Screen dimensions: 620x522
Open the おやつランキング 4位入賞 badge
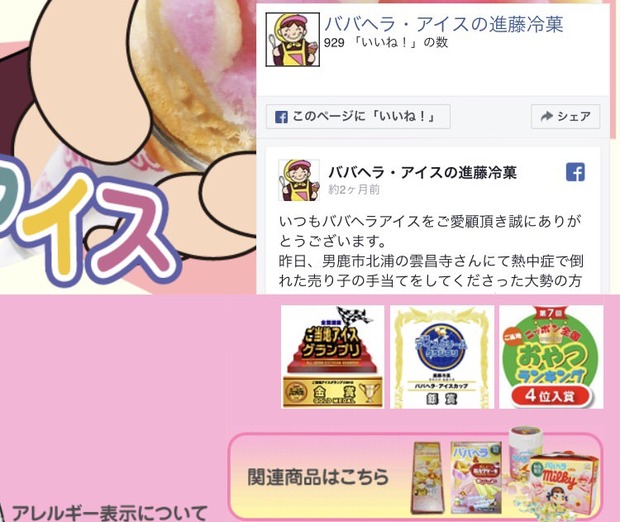551,357
